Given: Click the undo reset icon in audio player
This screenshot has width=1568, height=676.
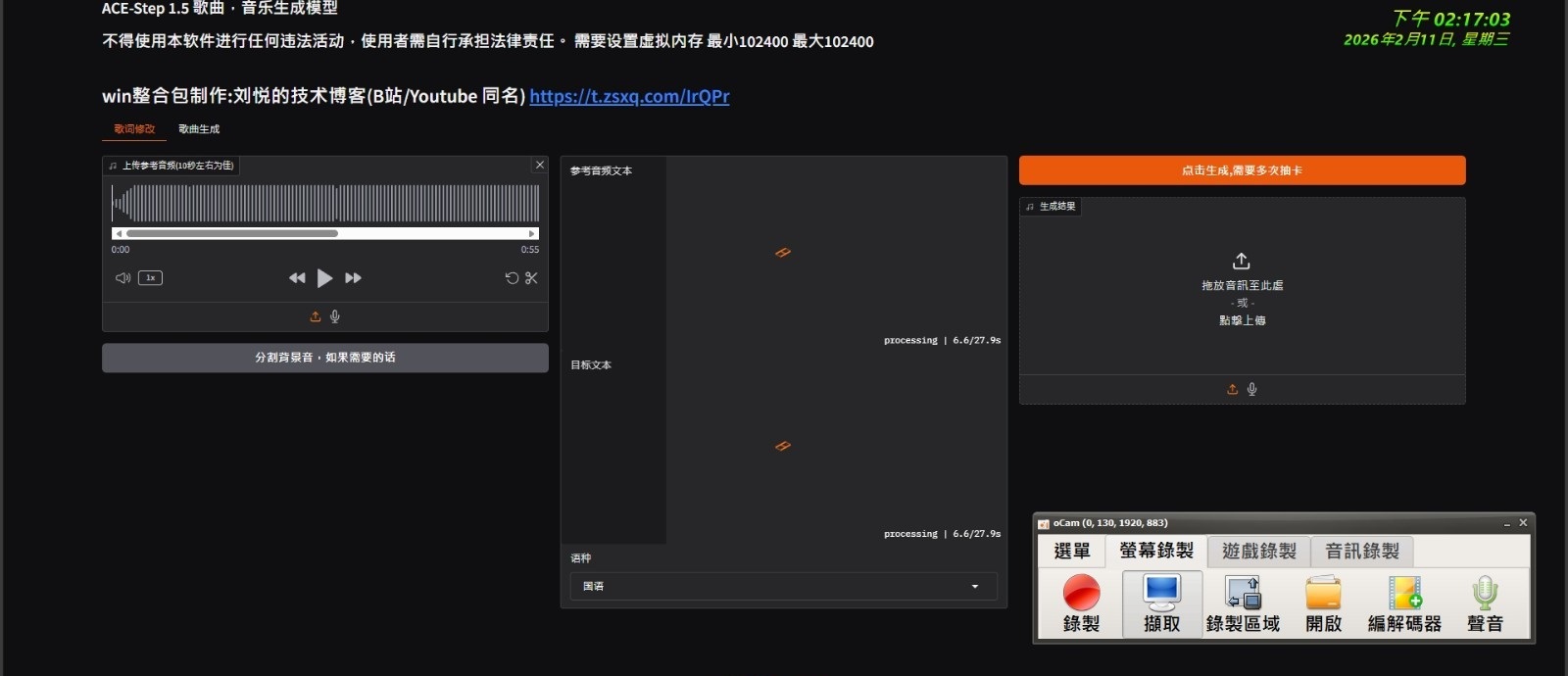Looking at the screenshot, I should click(x=512, y=278).
